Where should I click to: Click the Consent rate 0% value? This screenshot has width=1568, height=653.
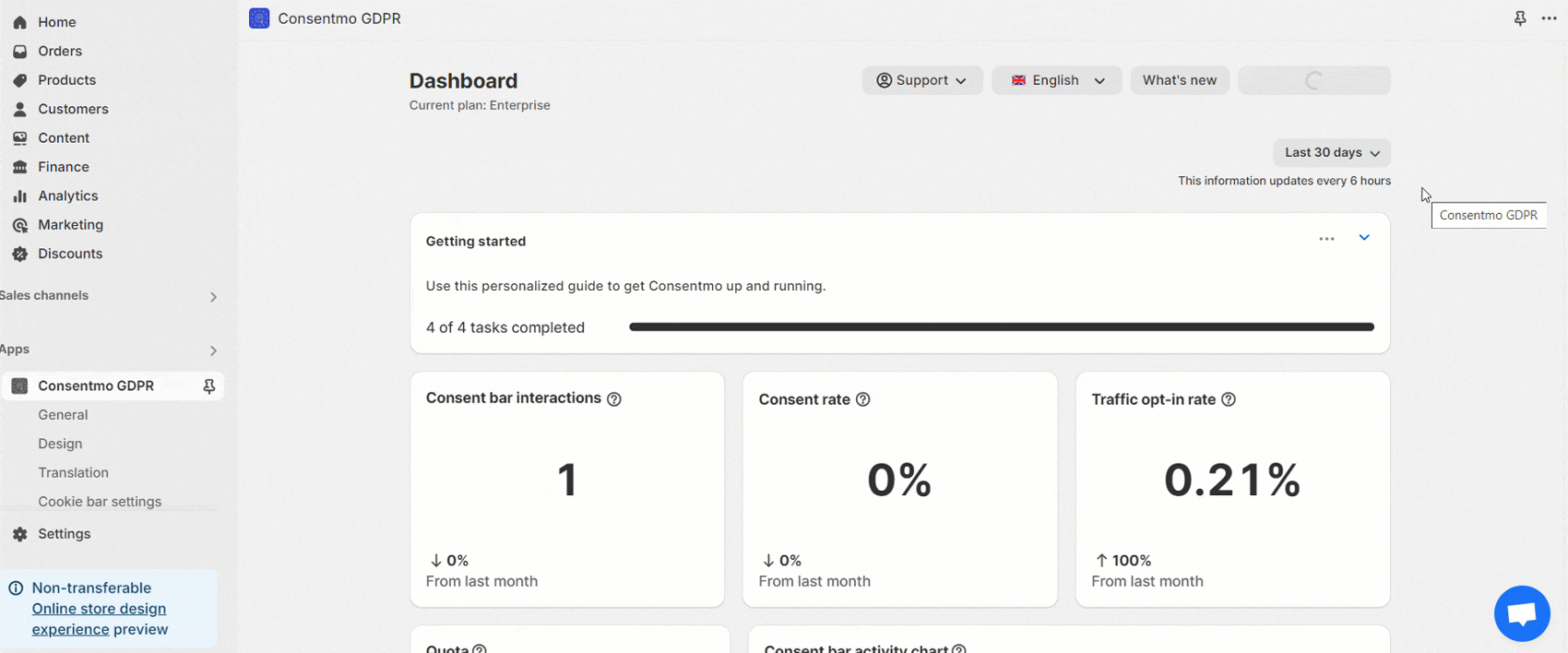pyautogui.click(x=899, y=480)
